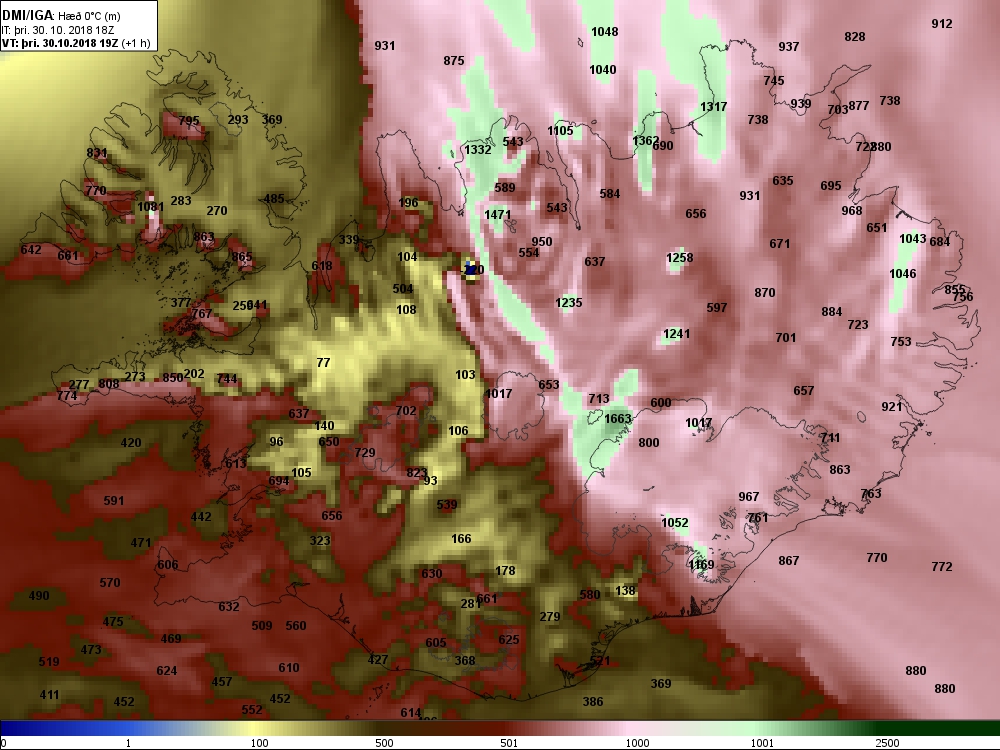The width and height of the screenshot is (1000, 750).
Task: Click the map value 795
Action: click(189, 121)
